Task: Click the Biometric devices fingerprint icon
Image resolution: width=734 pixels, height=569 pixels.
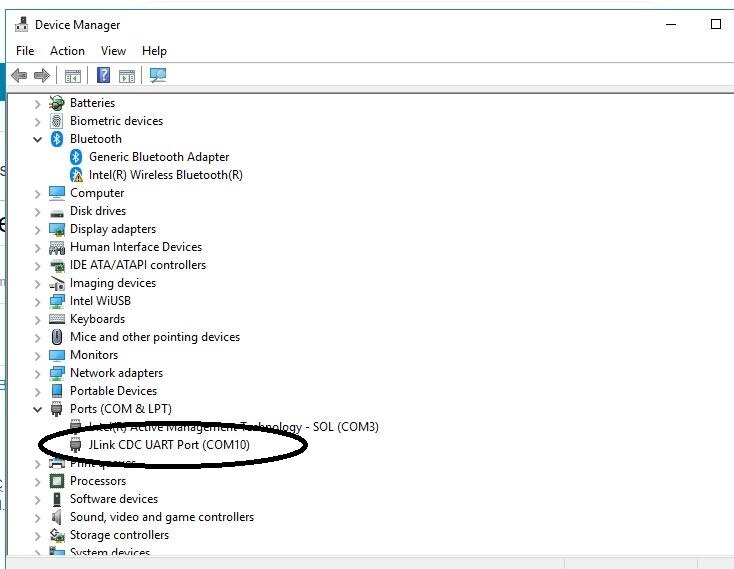Action: (57, 121)
